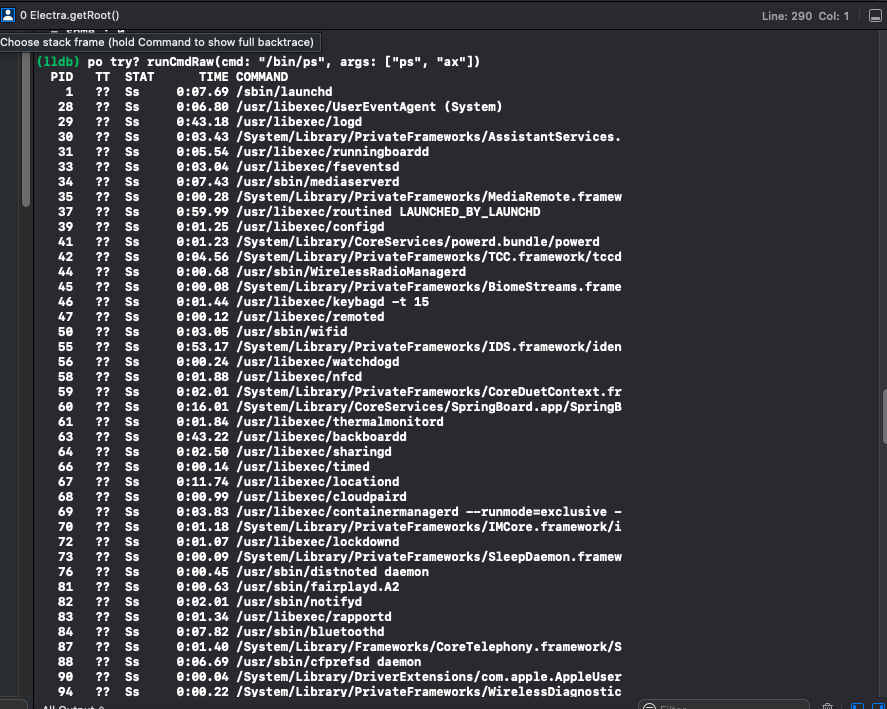This screenshot has height=709, width=887.
Task: Click the '/usr/libexec/timed' entry
Action: tap(303, 467)
